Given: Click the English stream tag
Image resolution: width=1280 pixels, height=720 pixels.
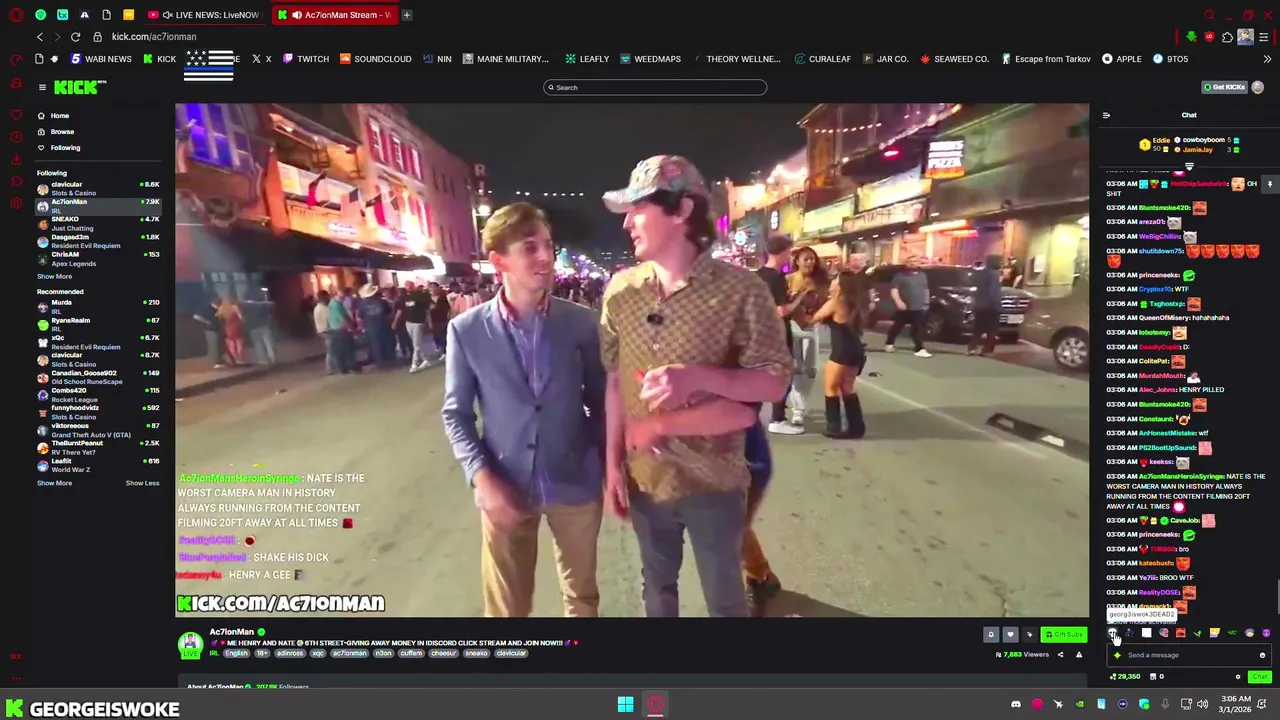Looking at the screenshot, I should pos(236,654).
